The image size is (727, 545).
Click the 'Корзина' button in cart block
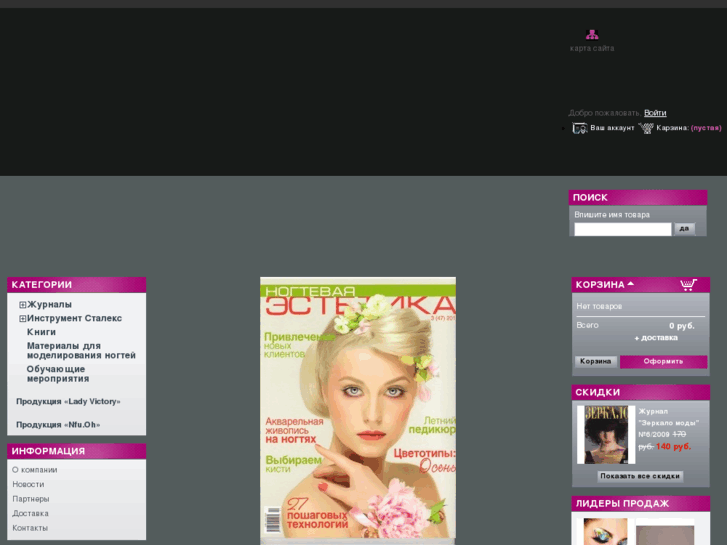pyautogui.click(x=595, y=361)
